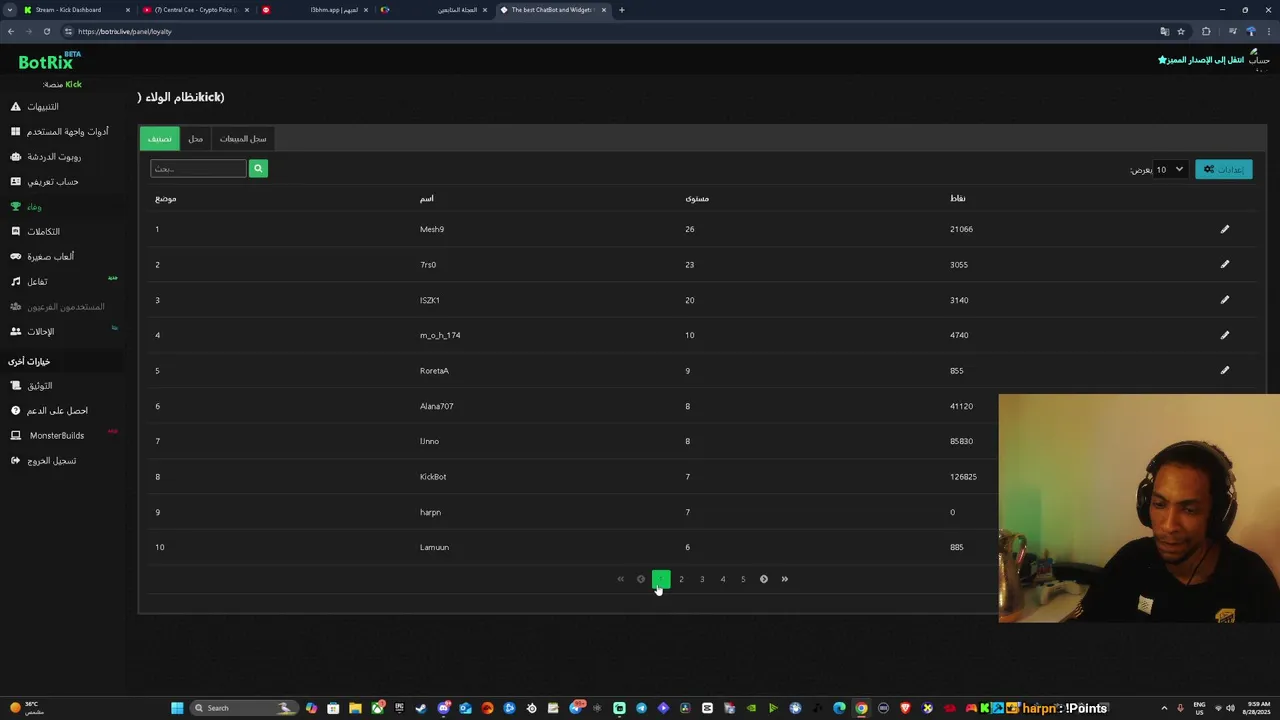1280x720 pixels.
Task: Switch to Central Cee Crypto Price browser tab
Action: 196,10
